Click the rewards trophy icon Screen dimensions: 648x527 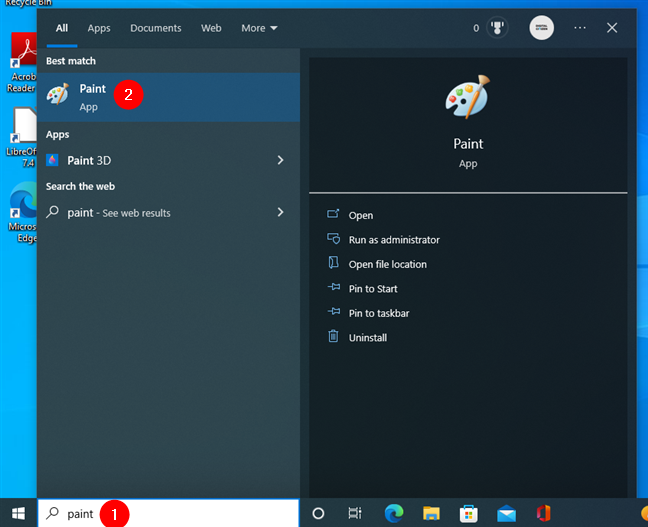(x=497, y=28)
